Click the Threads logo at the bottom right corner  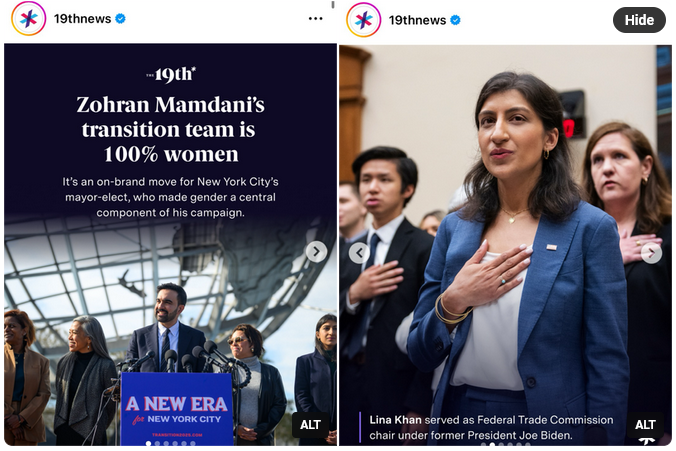[647, 442]
